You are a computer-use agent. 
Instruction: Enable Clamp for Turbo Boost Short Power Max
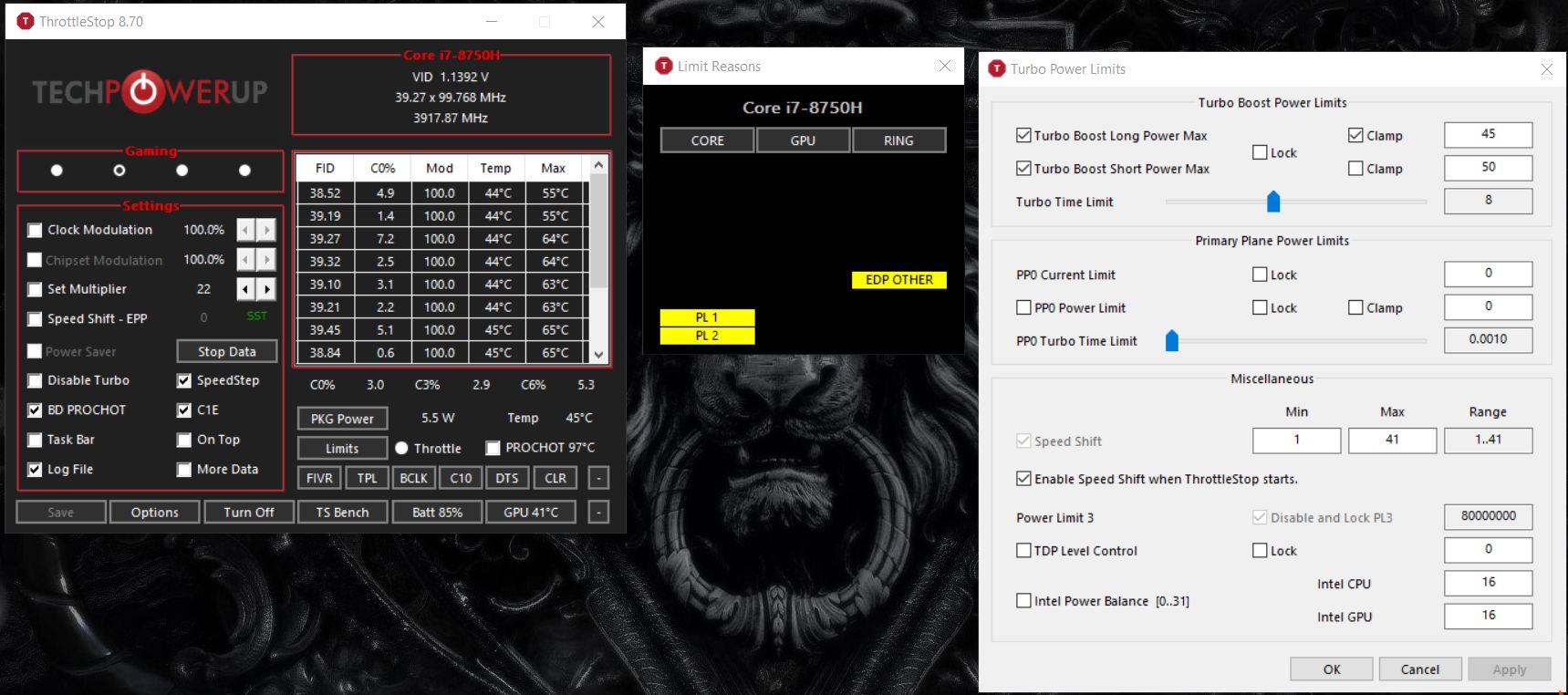1355,169
